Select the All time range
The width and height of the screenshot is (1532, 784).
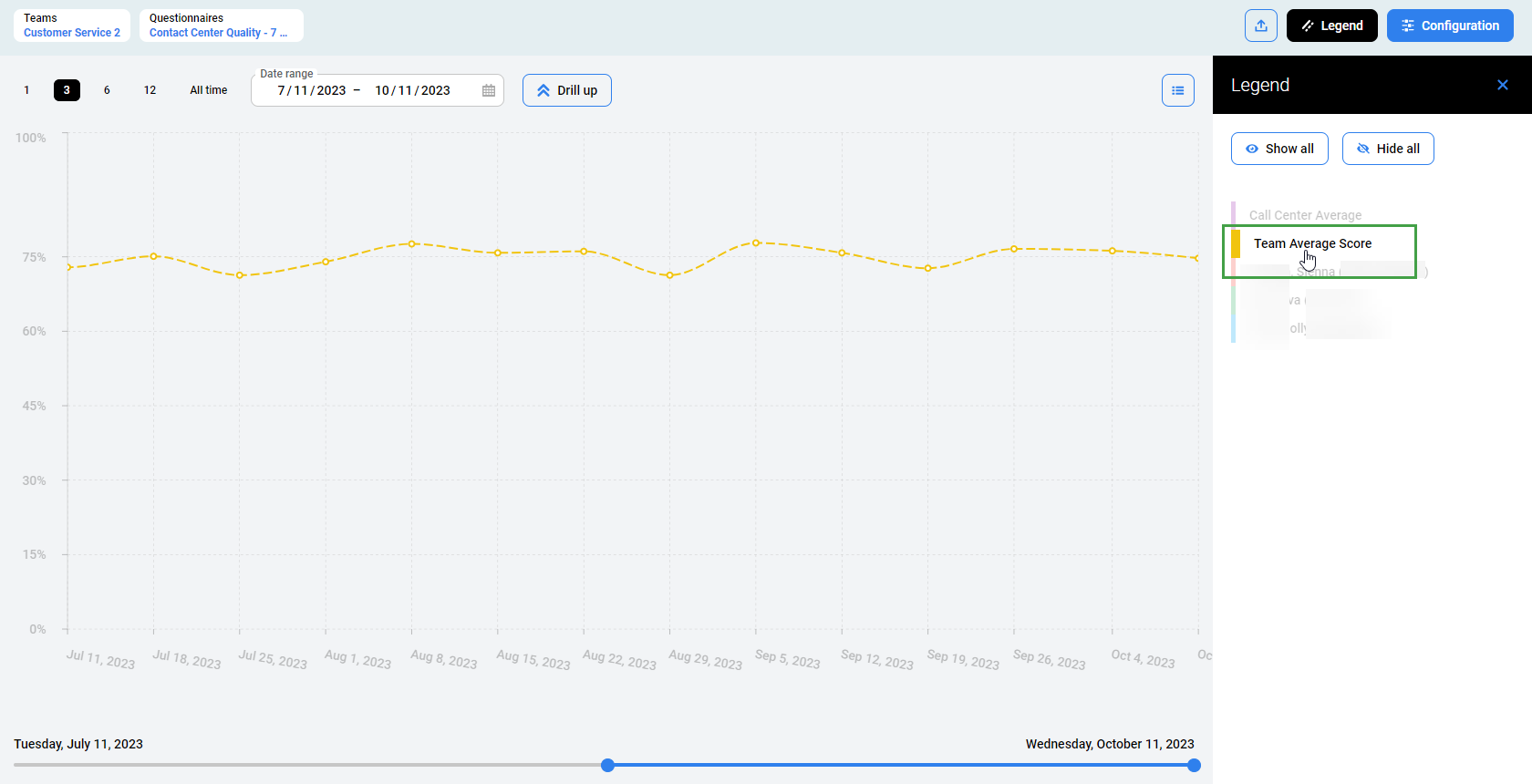pos(208,90)
